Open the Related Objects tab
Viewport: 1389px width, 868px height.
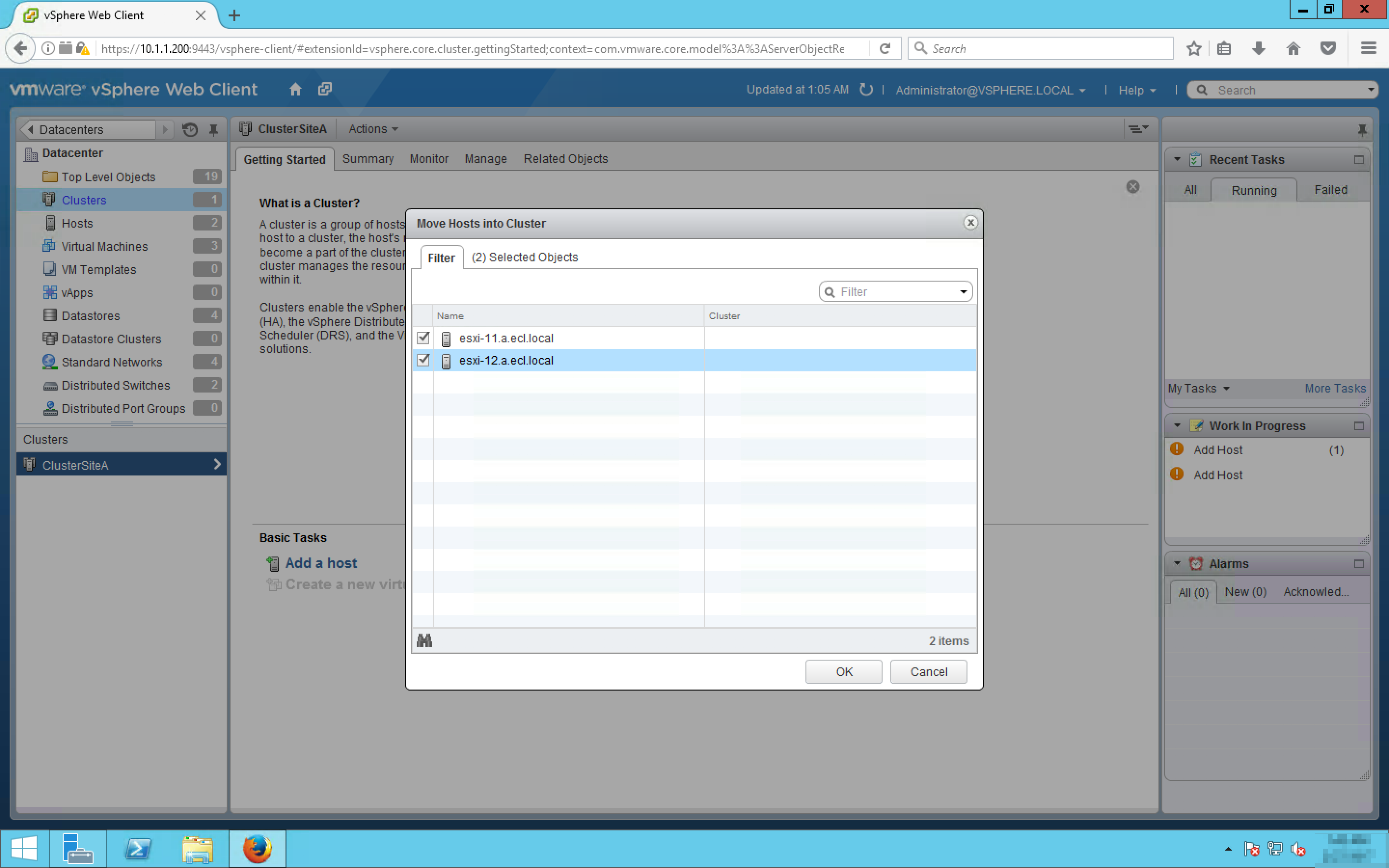565,159
